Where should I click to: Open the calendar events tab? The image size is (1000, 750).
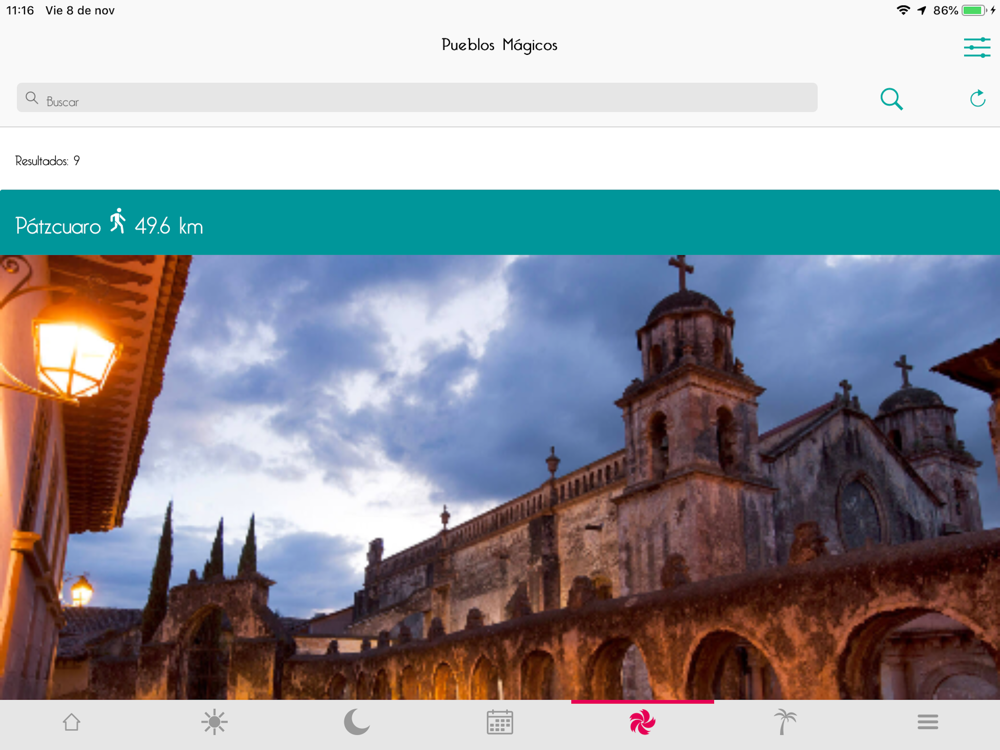click(500, 723)
